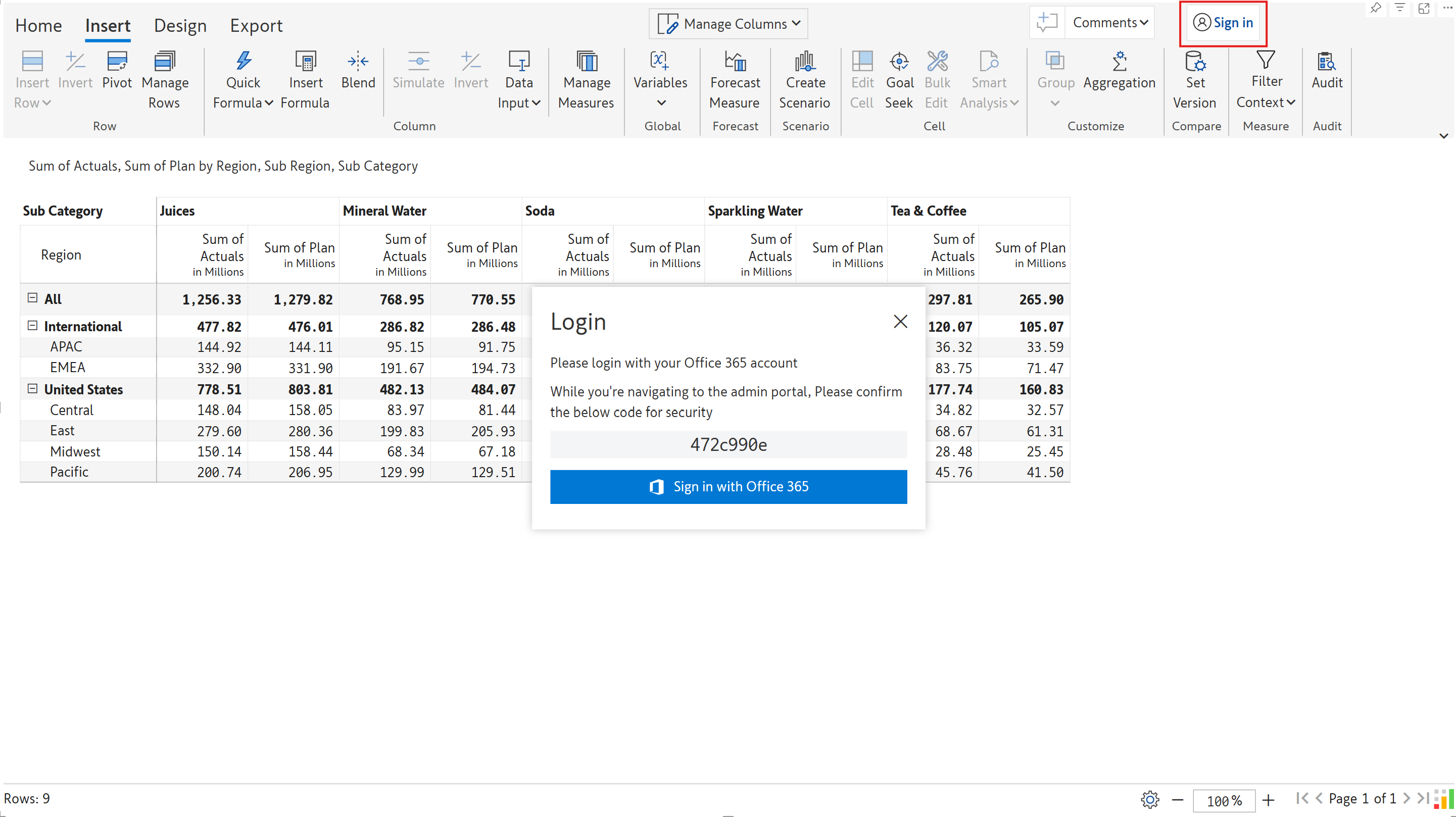Collapse the United States region rows
Screen dimensions: 1456x817
(33, 389)
